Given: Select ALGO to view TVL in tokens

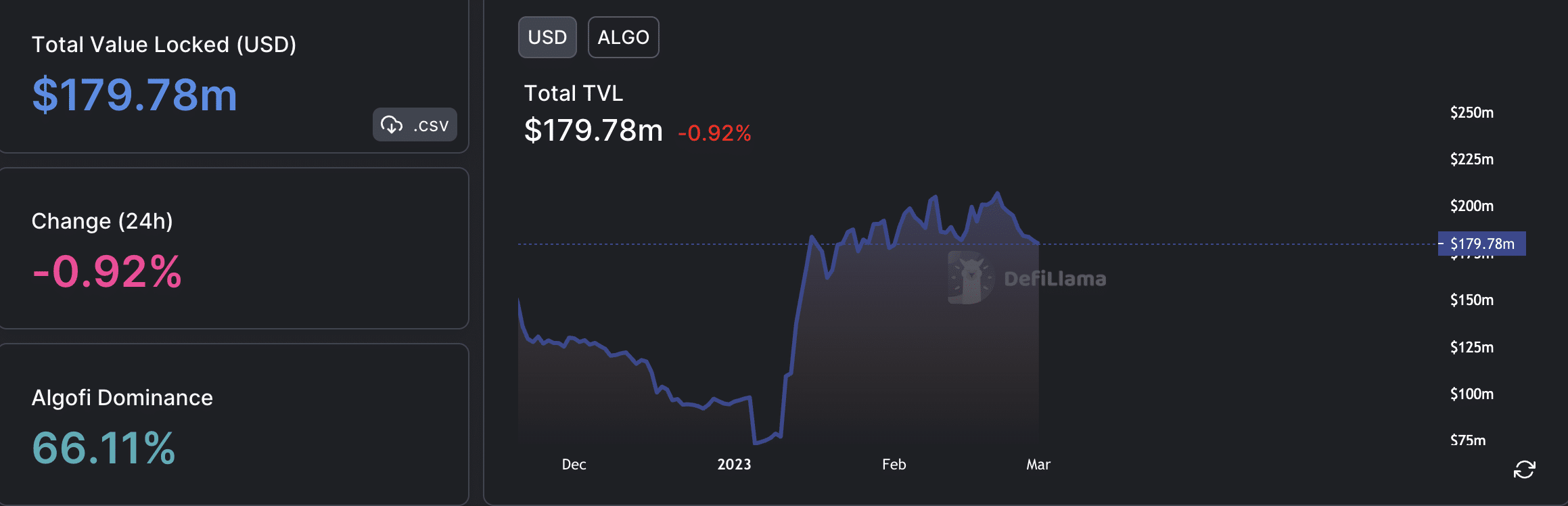Looking at the screenshot, I should tap(623, 37).
